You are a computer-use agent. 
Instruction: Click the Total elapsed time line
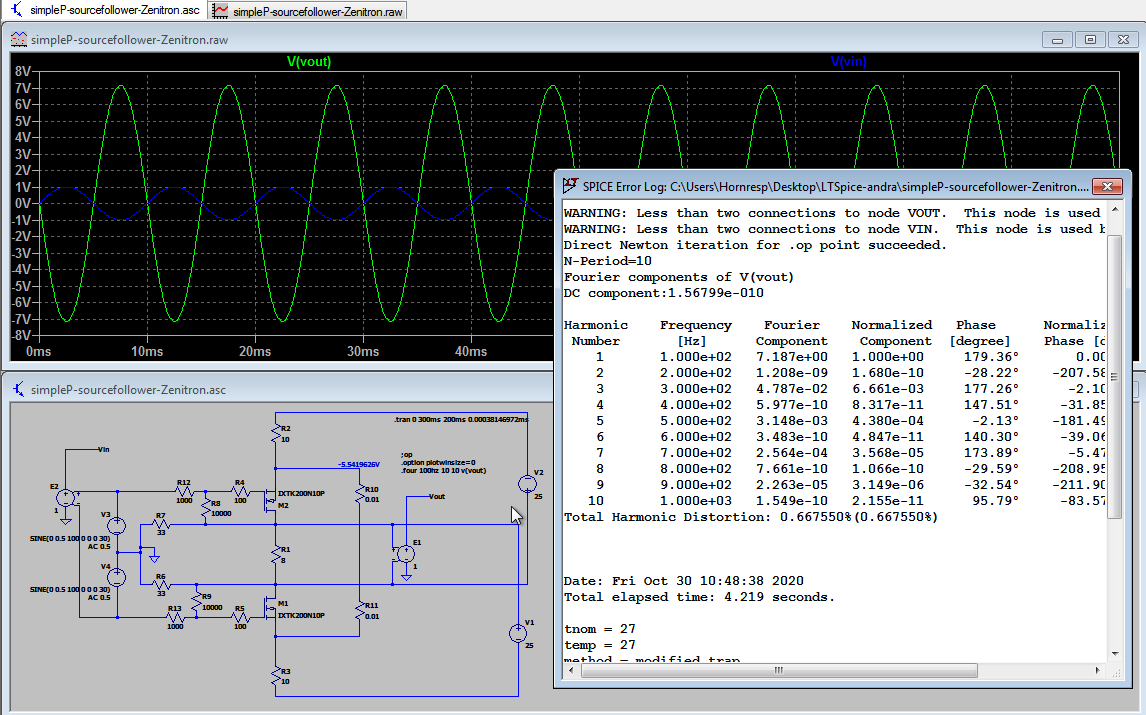699,597
